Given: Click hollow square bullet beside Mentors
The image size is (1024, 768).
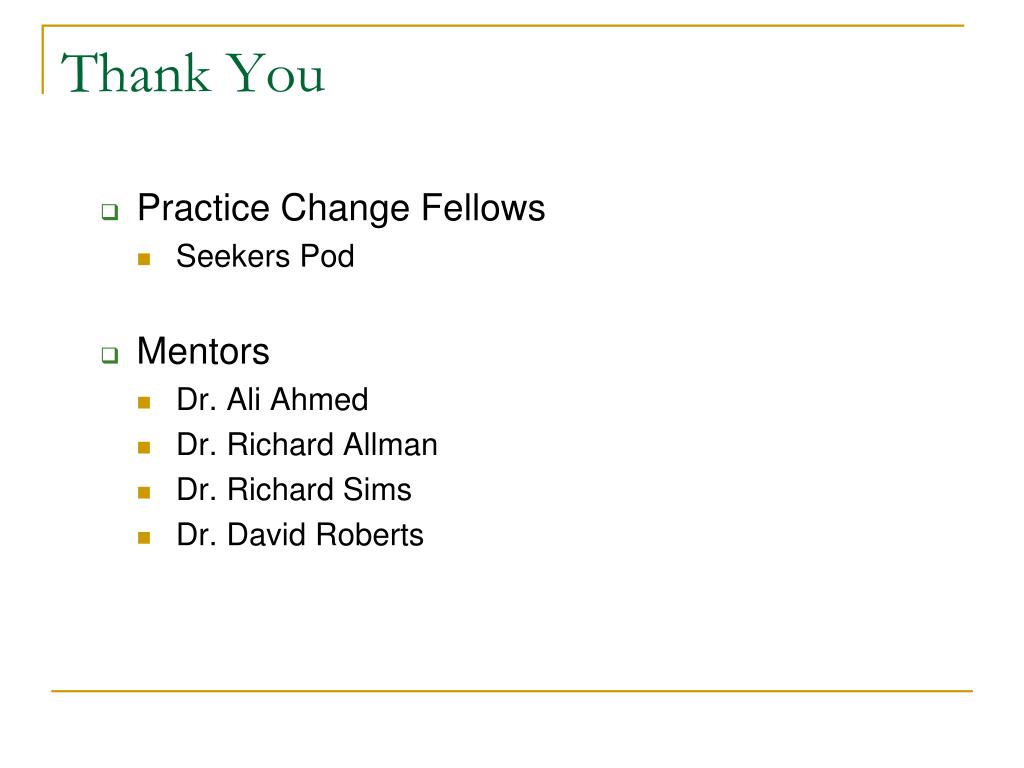Looking at the screenshot, I should pyautogui.click(x=110, y=355).
